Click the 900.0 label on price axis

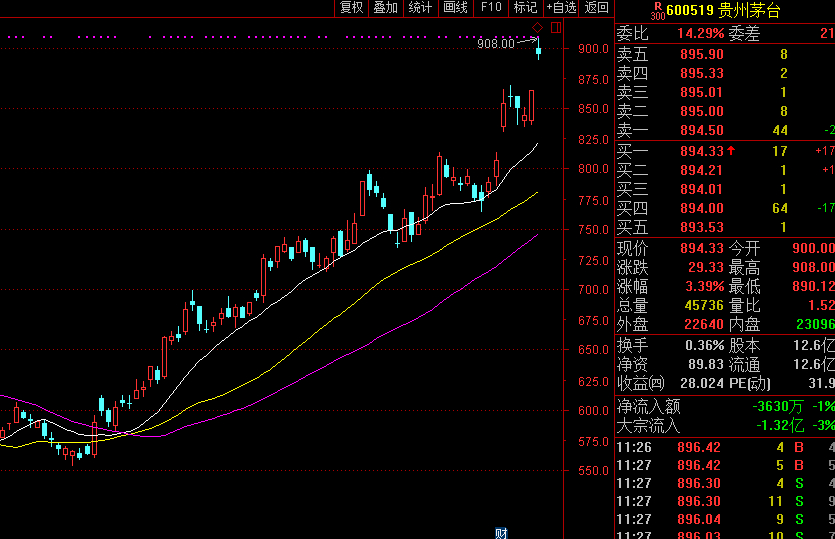click(x=592, y=49)
